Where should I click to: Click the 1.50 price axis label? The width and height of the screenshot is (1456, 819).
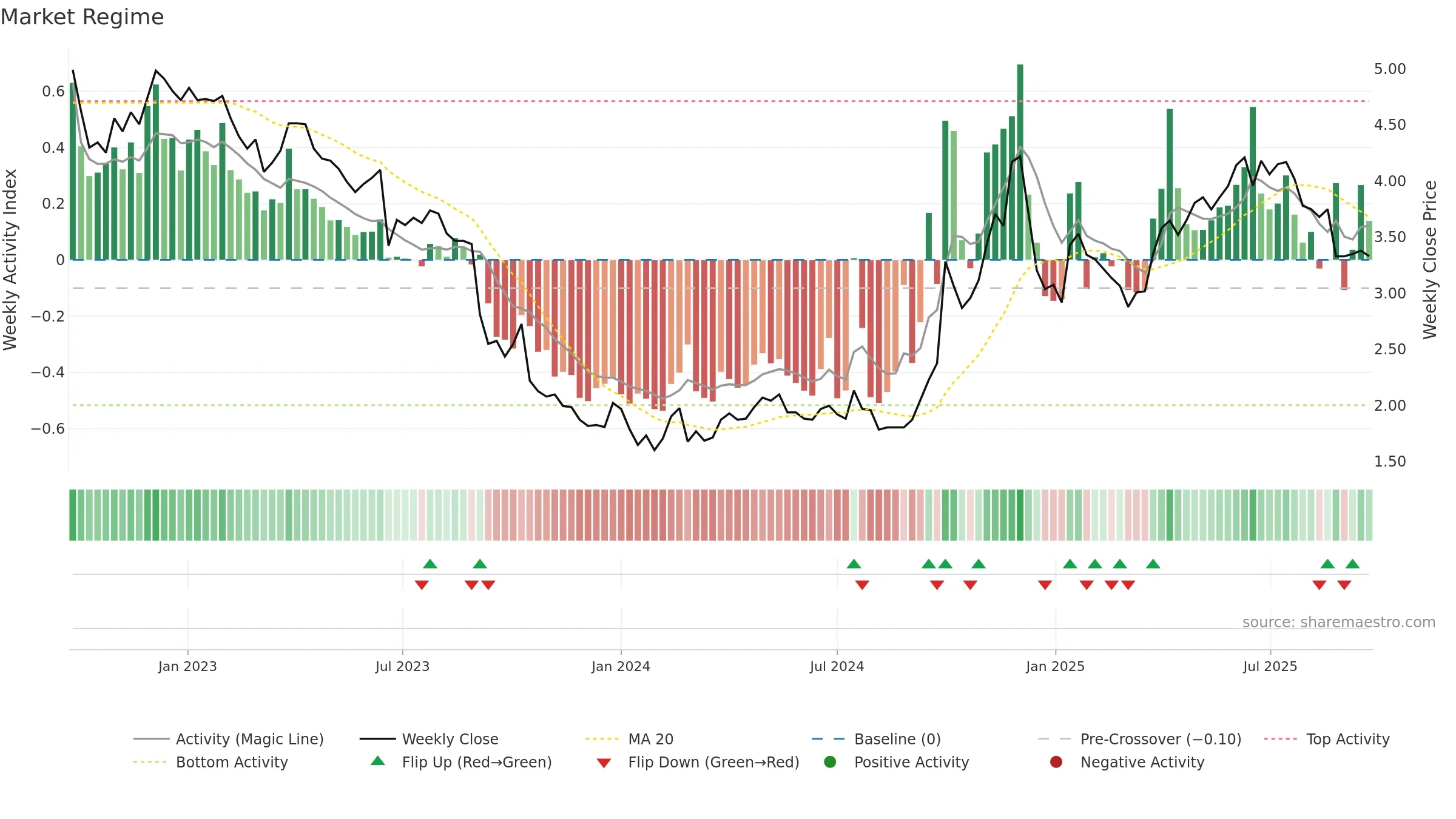(x=1390, y=462)
